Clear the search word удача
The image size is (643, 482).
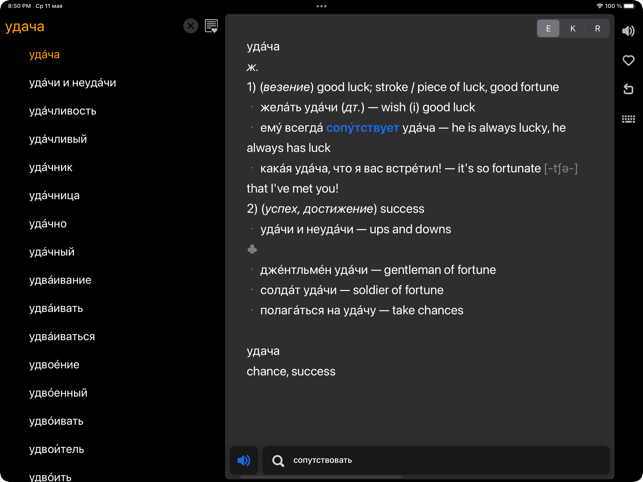coord(190,26)
